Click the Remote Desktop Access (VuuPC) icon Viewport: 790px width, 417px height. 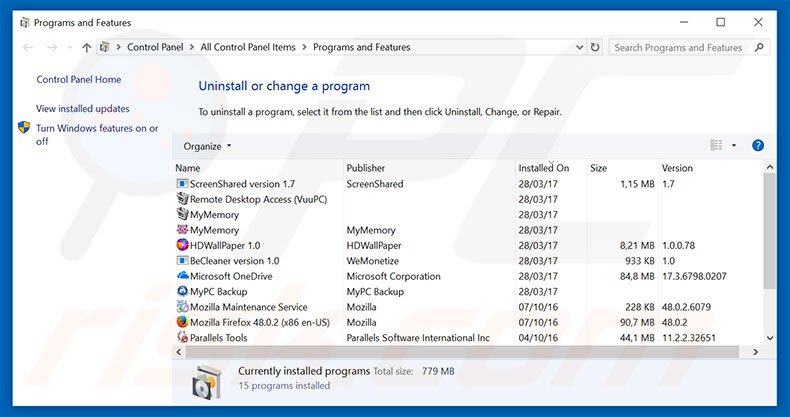182,199
